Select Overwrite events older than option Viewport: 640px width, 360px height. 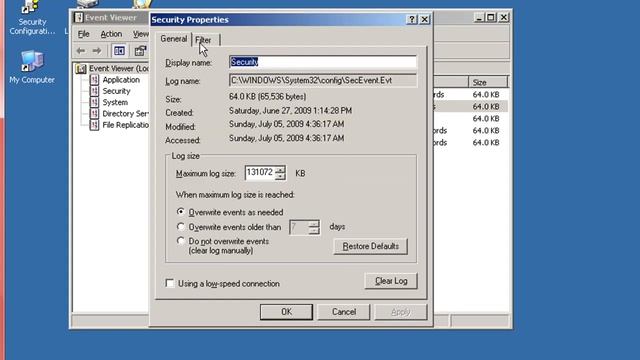[x=180, y=227]
